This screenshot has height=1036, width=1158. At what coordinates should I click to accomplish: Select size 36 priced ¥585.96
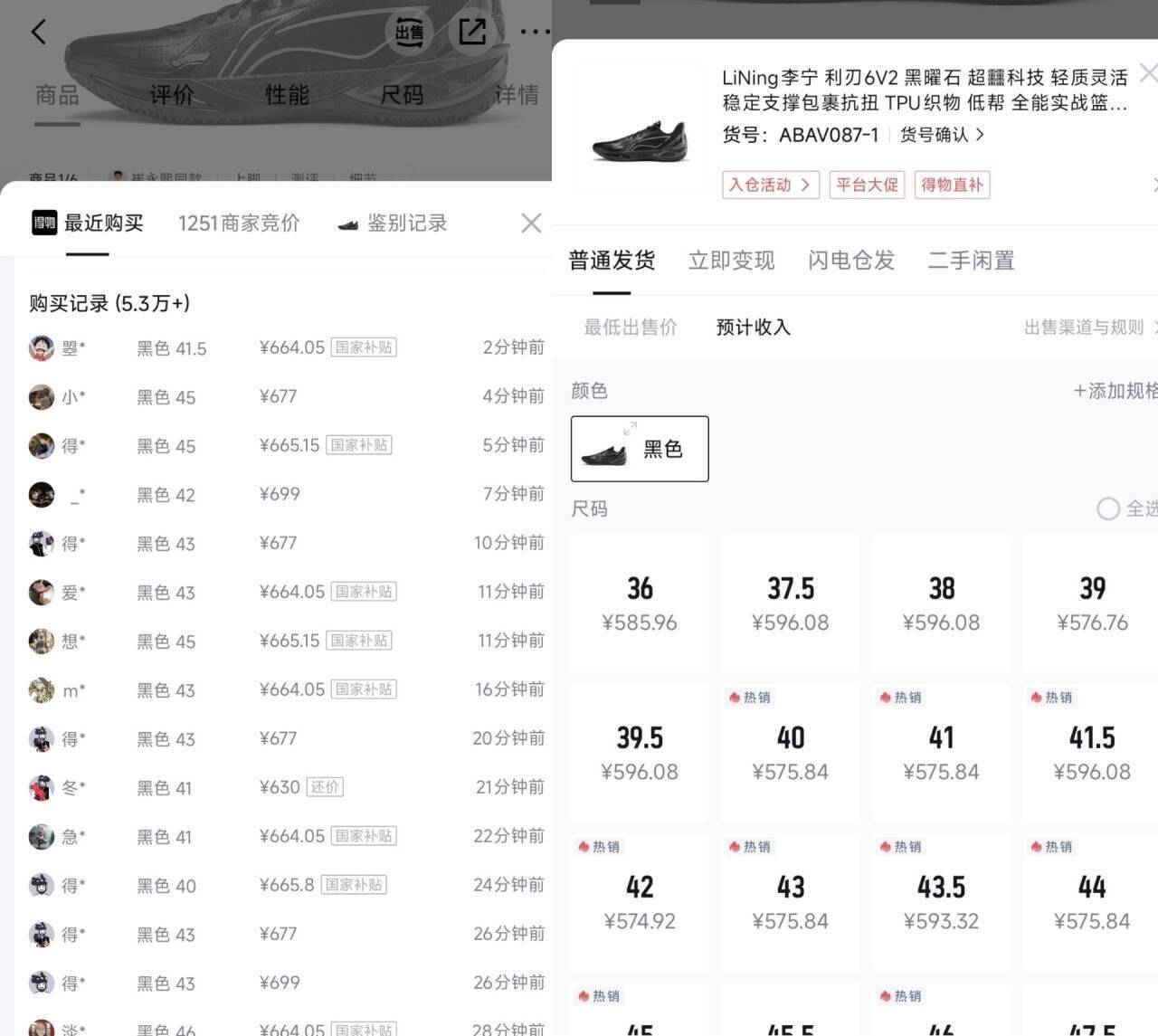point(640,604)
